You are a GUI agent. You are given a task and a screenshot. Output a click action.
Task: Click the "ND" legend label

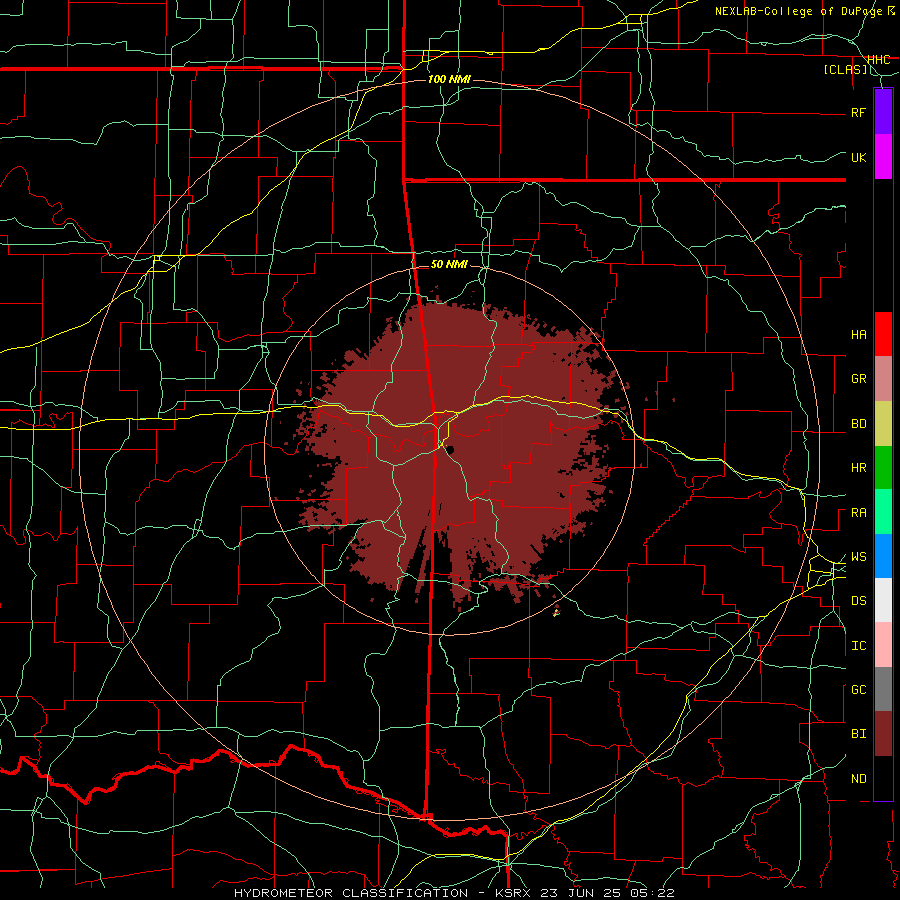858,779
